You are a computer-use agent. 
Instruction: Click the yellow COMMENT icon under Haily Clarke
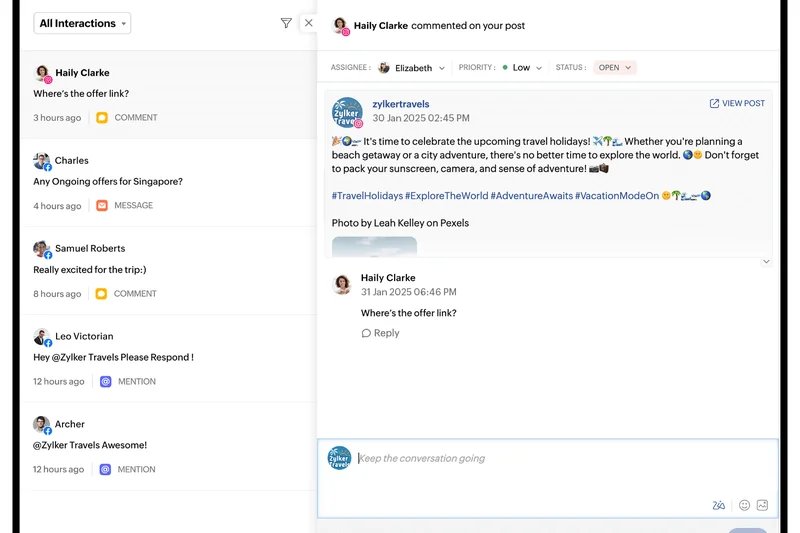pyautogui.click(x=102, y=118)
